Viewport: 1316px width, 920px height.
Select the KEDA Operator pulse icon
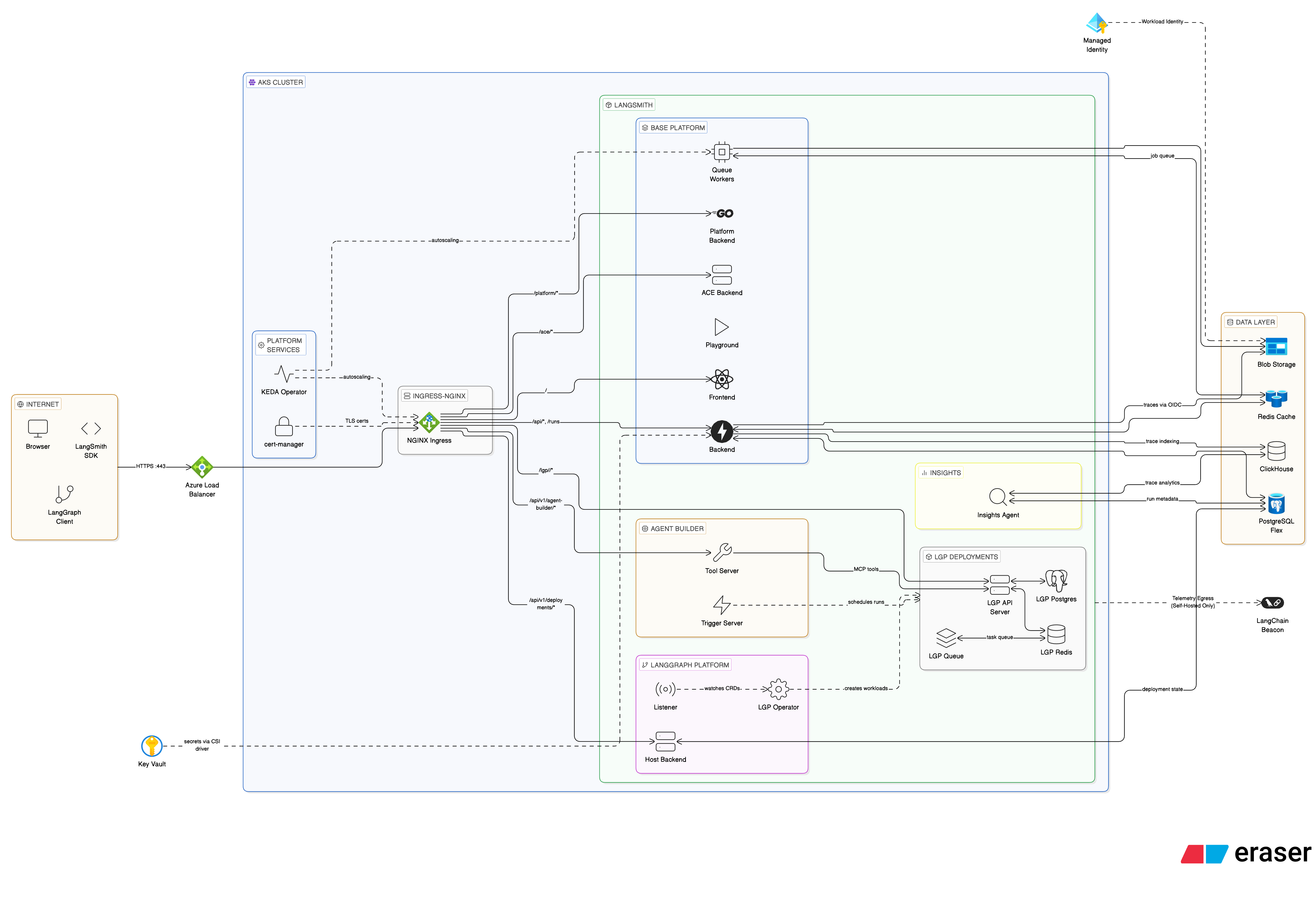pyautogui.click(x=284, y=374)
